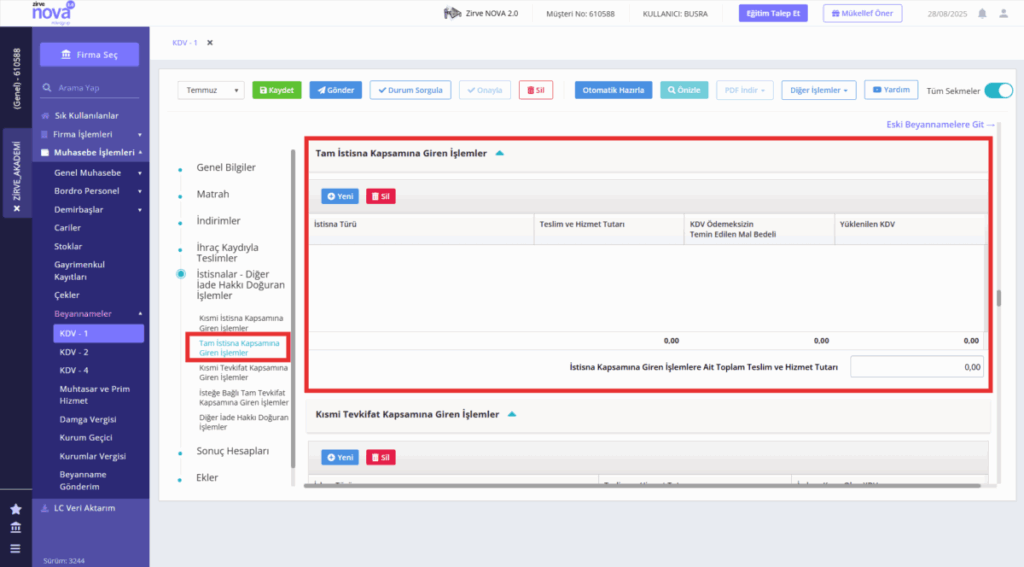Close the KDV - 1 tab
This screenshot has height=567, width=1024.
210,42
